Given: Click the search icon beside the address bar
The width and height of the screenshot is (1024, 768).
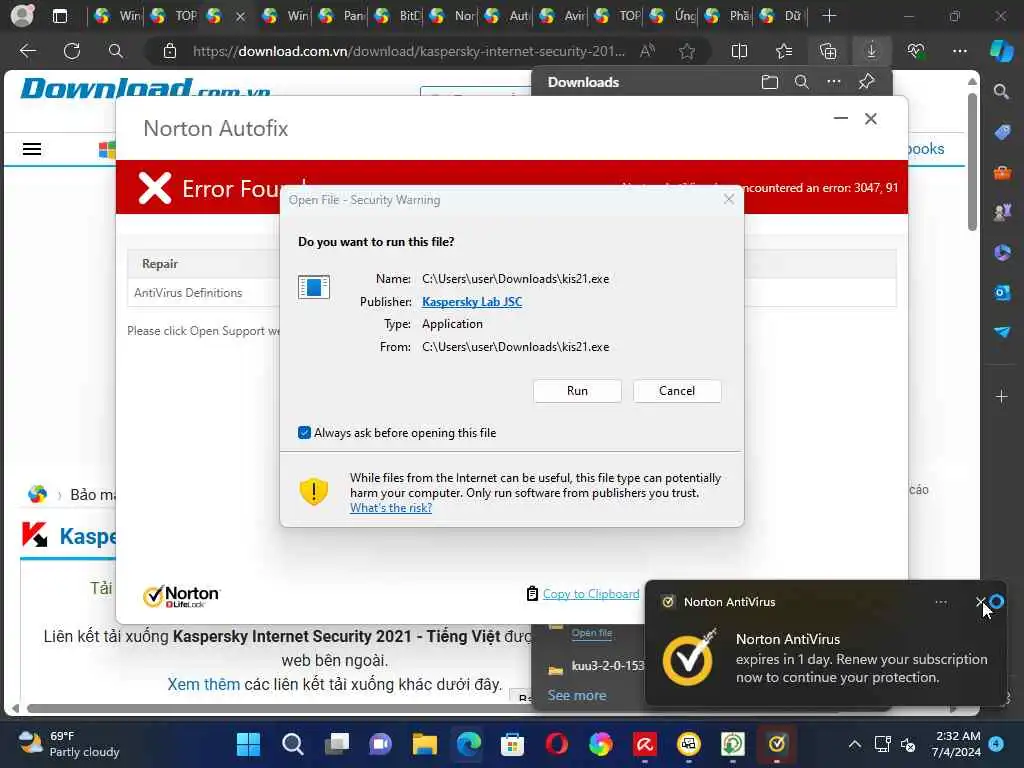Looking at the screenshot, I should tap(116, 51).
